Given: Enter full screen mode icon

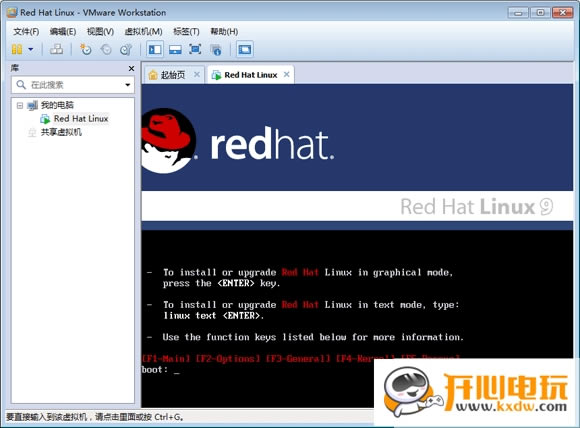Looking at the screenshot, I should [x=195, y=49].
